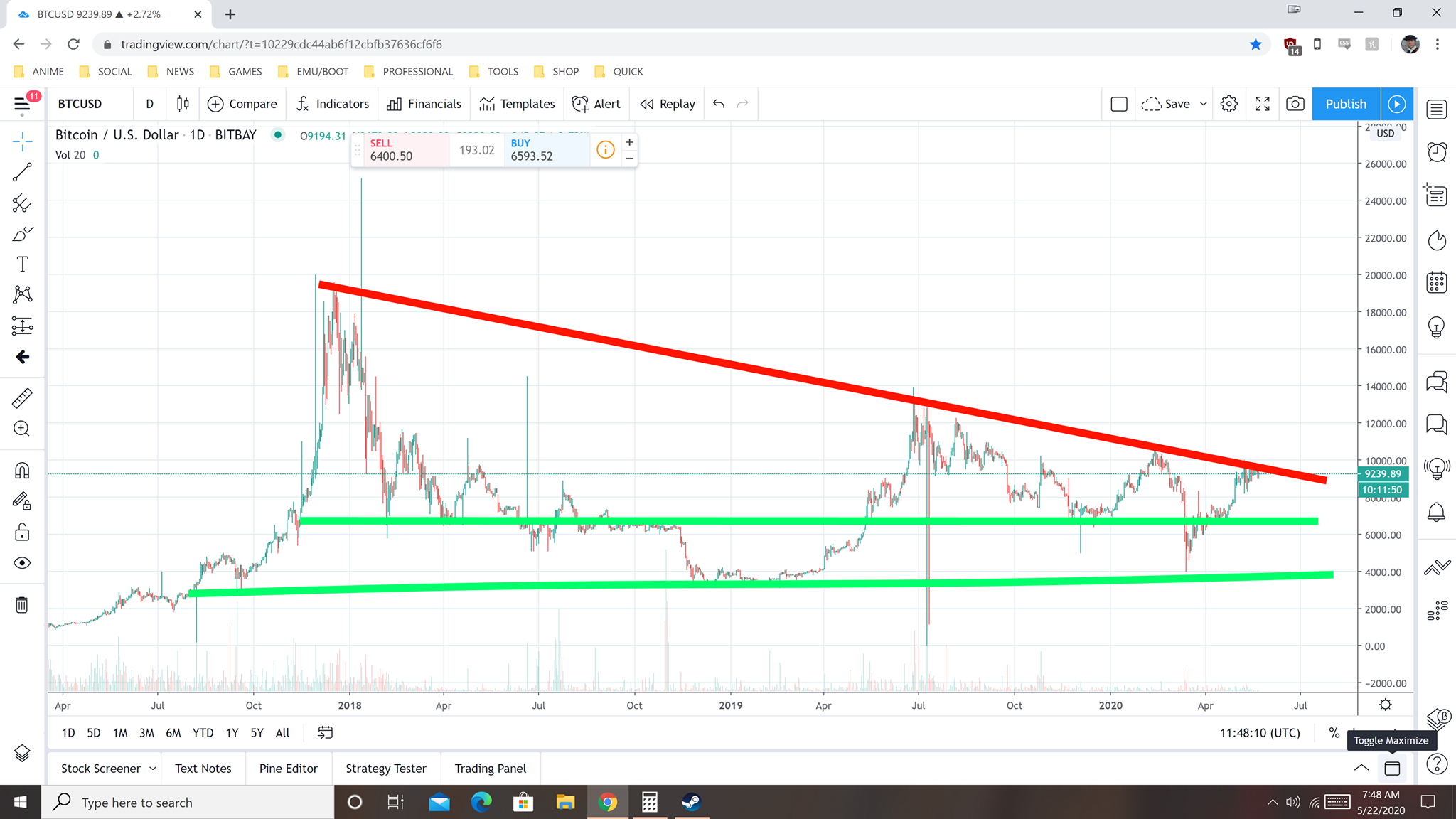Expand the Save dropdown arrow
Screen dimensions: 1456x819
tap(1204, 104)
